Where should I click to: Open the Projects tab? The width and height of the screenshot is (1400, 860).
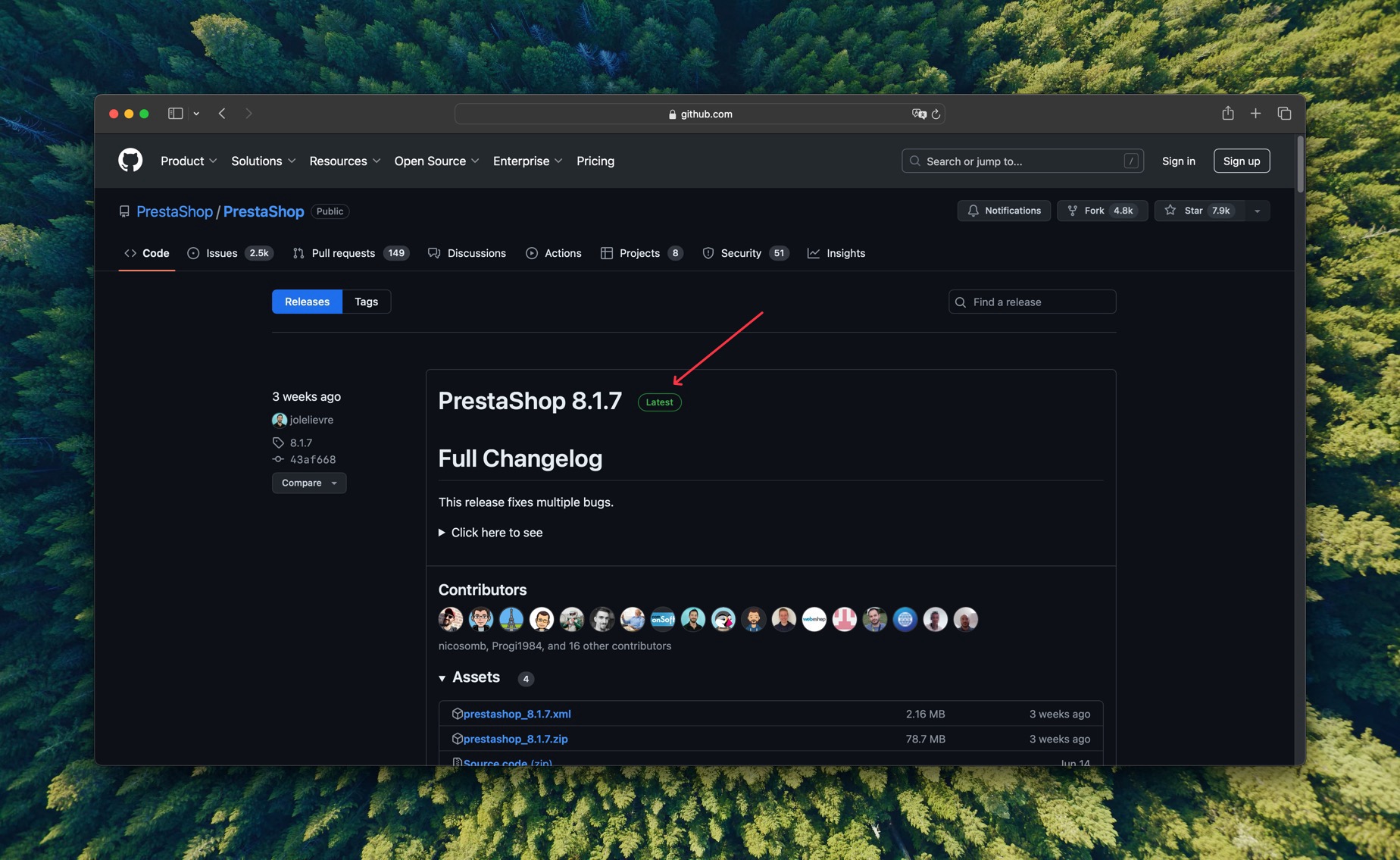coord(642,253)
